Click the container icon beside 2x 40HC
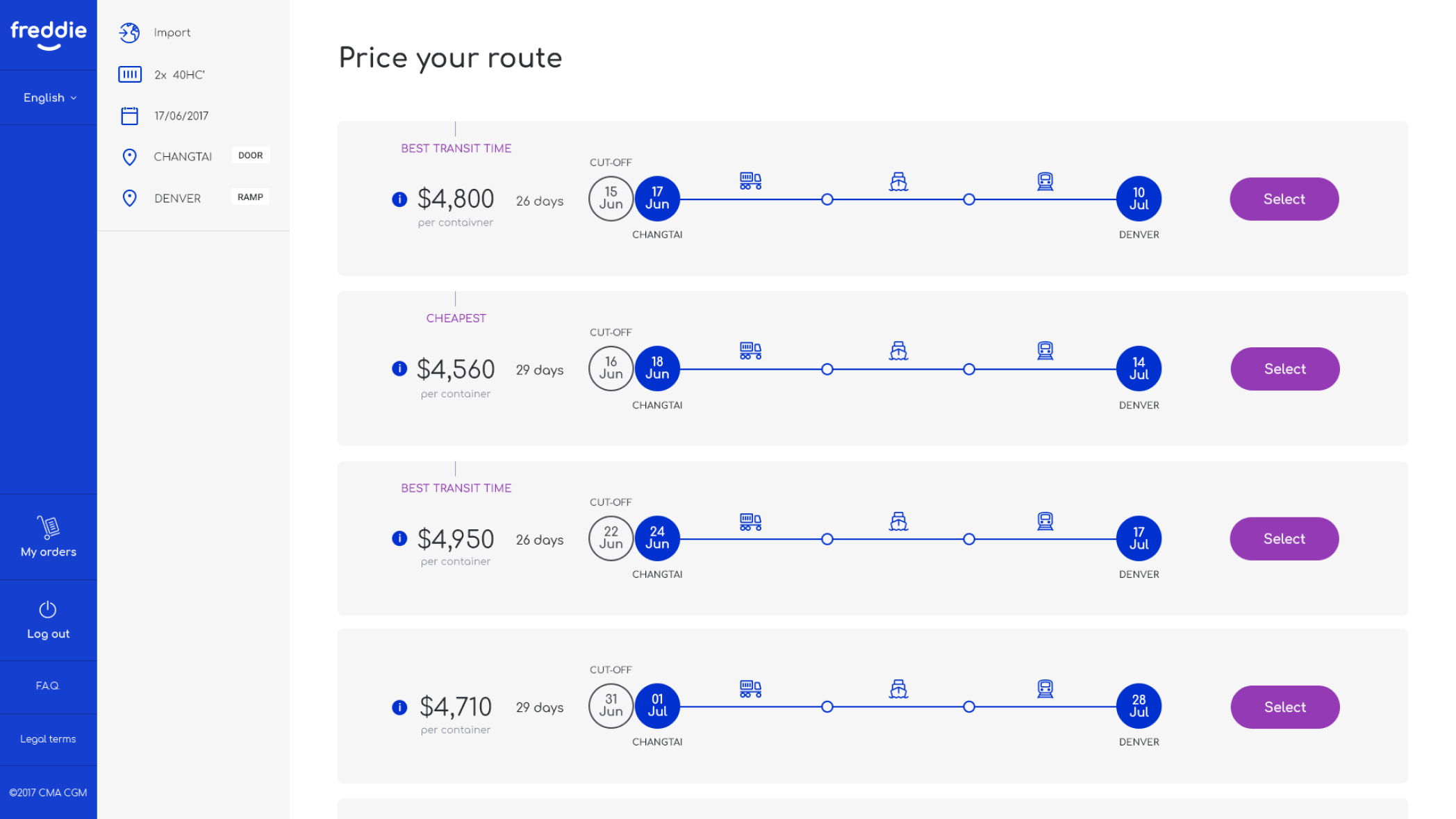 click(x=130, y=74)
